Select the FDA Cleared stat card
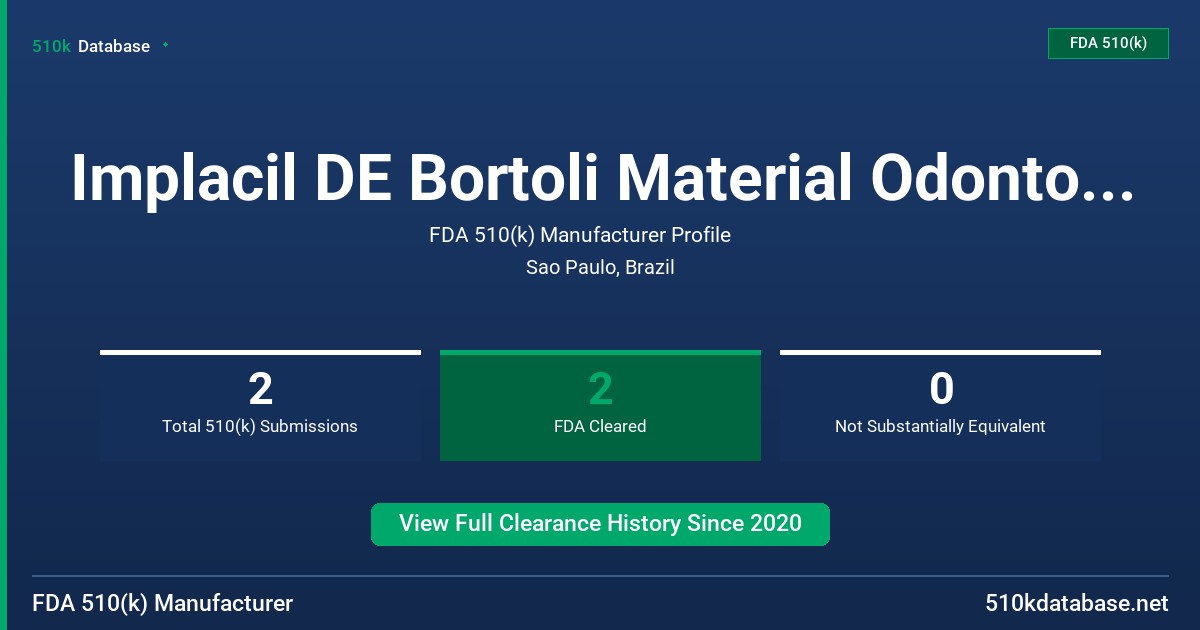 click(x=600, y=406)
